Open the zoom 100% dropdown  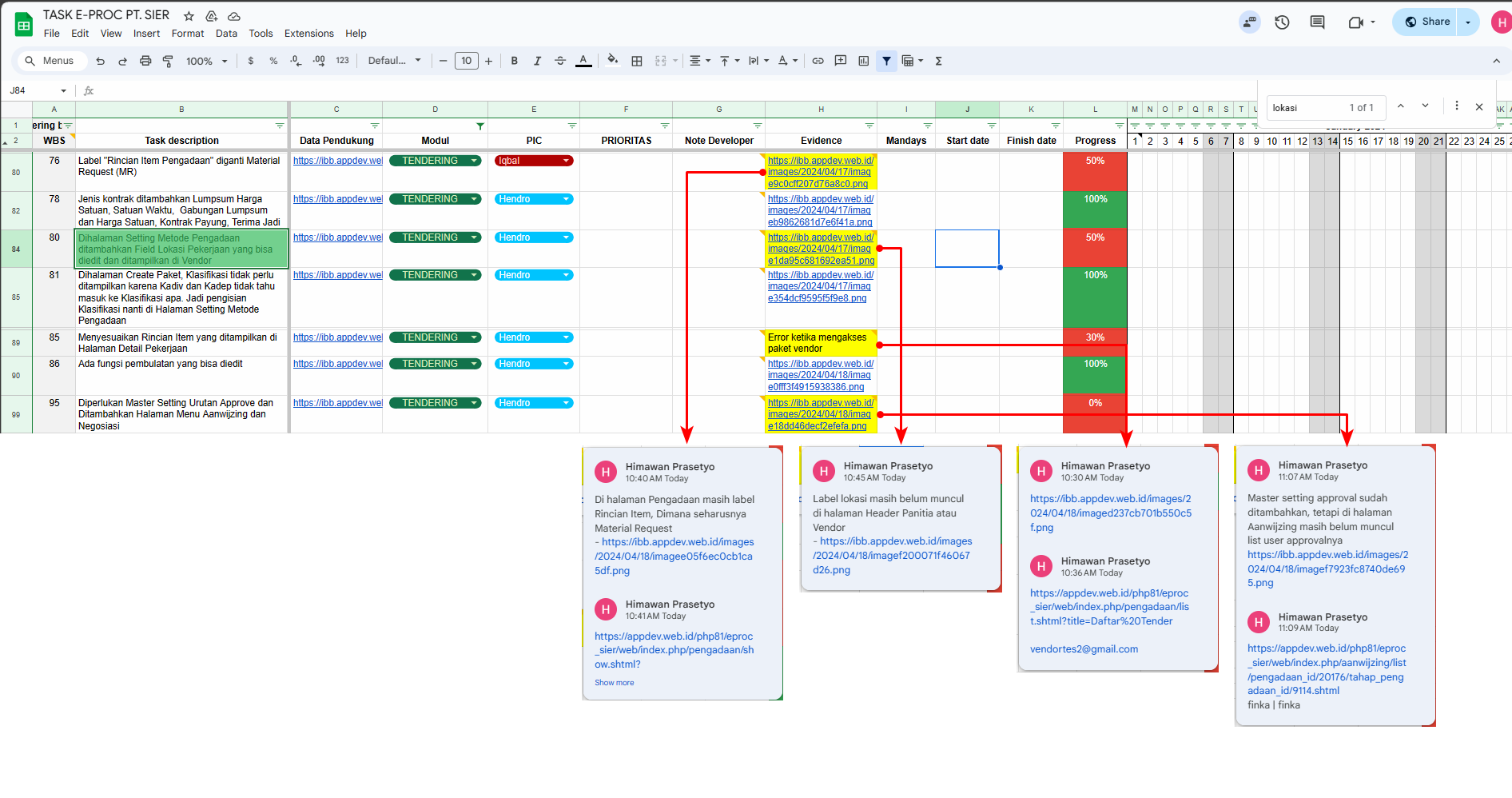pos(207,61)
